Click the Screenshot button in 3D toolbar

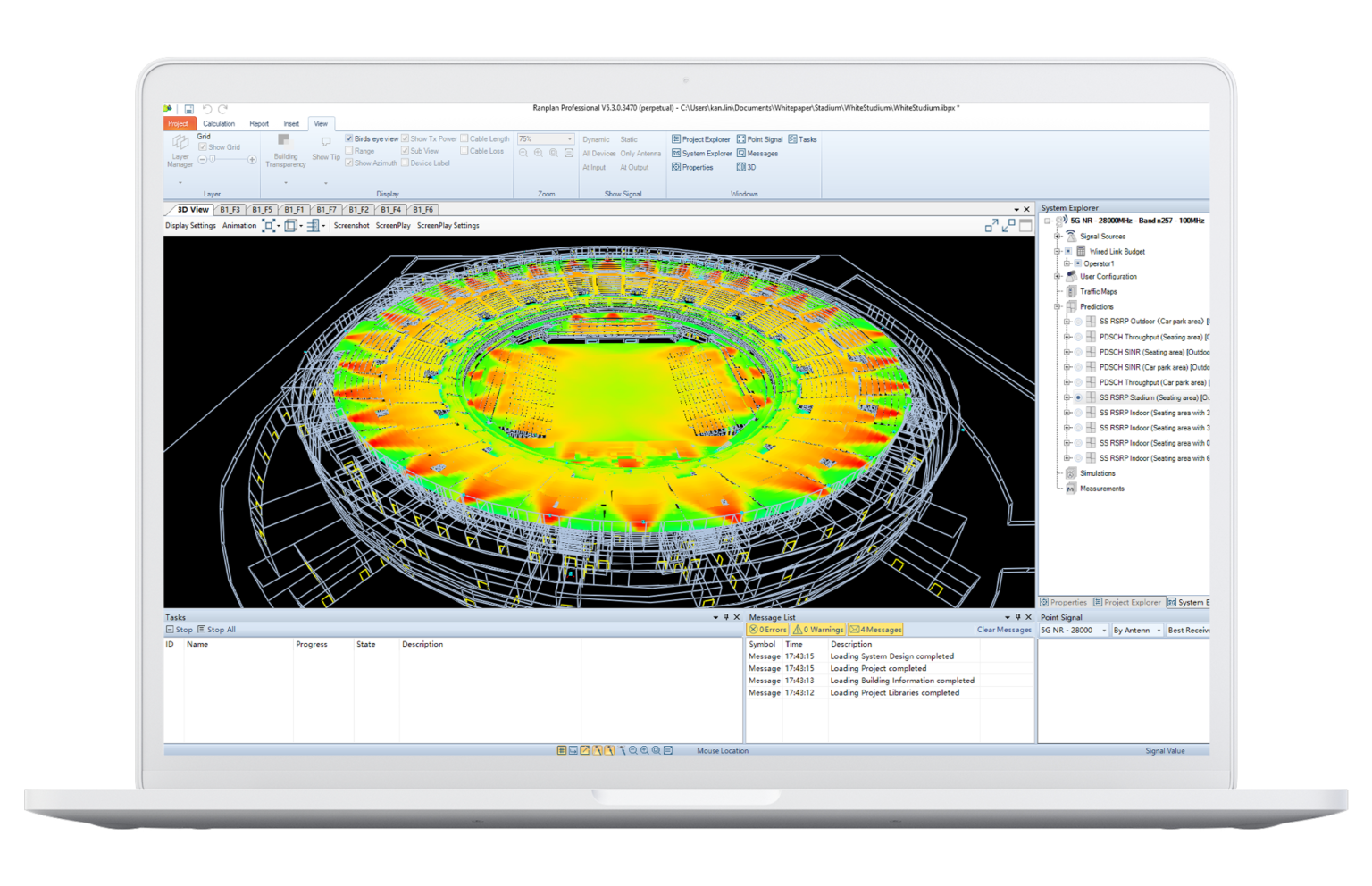351,226
